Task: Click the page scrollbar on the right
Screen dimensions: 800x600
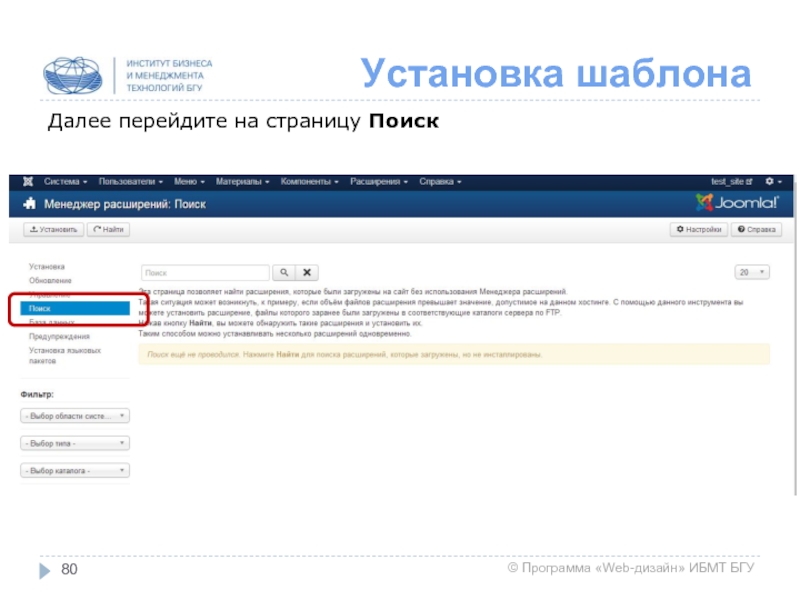Action: (x=795, y=337)
